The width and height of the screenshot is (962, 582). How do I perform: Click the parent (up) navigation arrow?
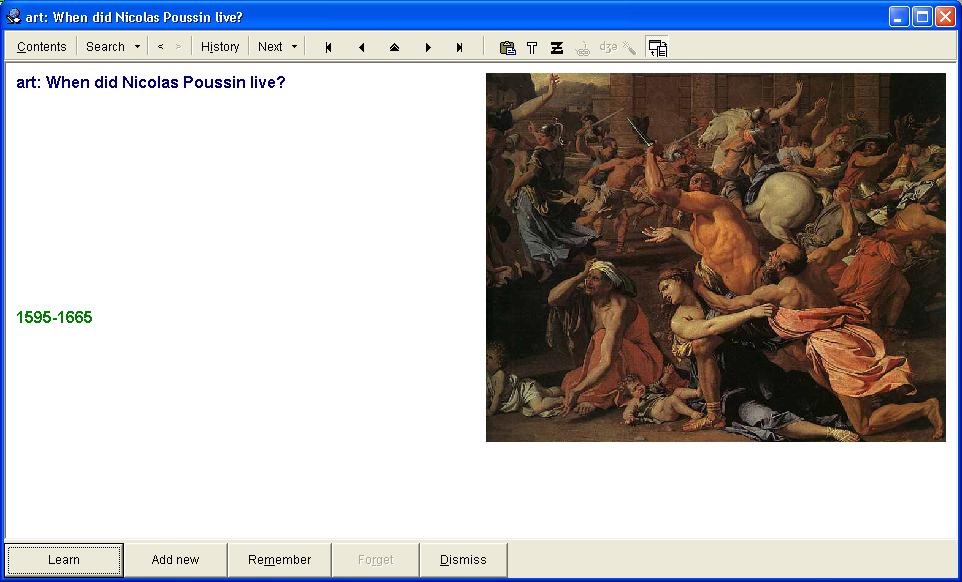394,47
